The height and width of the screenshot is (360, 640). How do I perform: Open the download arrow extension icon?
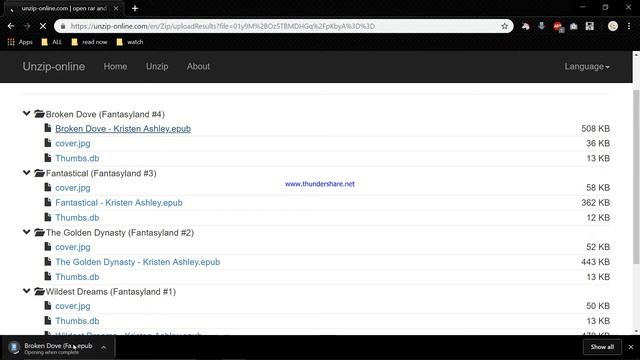coord(541,26)
